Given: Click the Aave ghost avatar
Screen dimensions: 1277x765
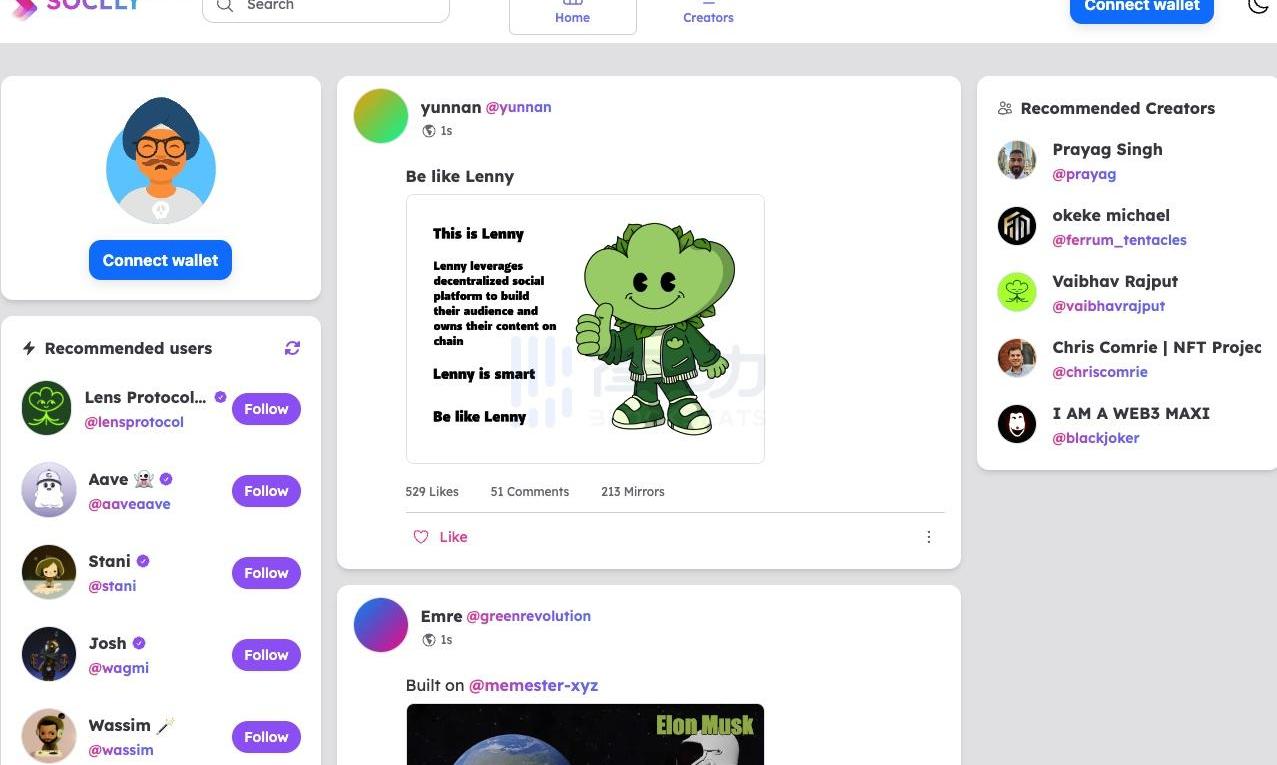Looking at the screenshot, I should click(x=49, y=490).
